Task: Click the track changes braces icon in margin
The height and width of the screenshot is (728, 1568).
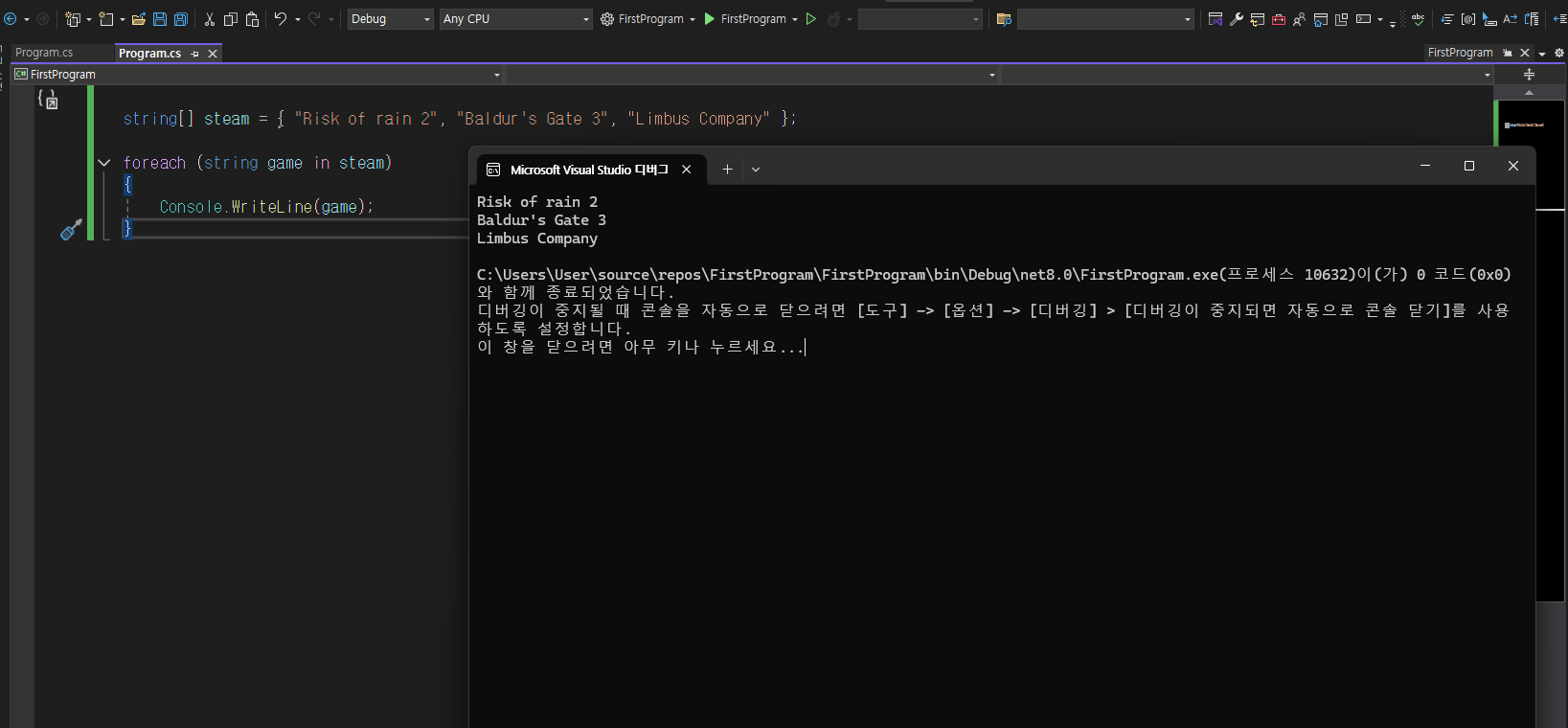Action: [47, 98]
